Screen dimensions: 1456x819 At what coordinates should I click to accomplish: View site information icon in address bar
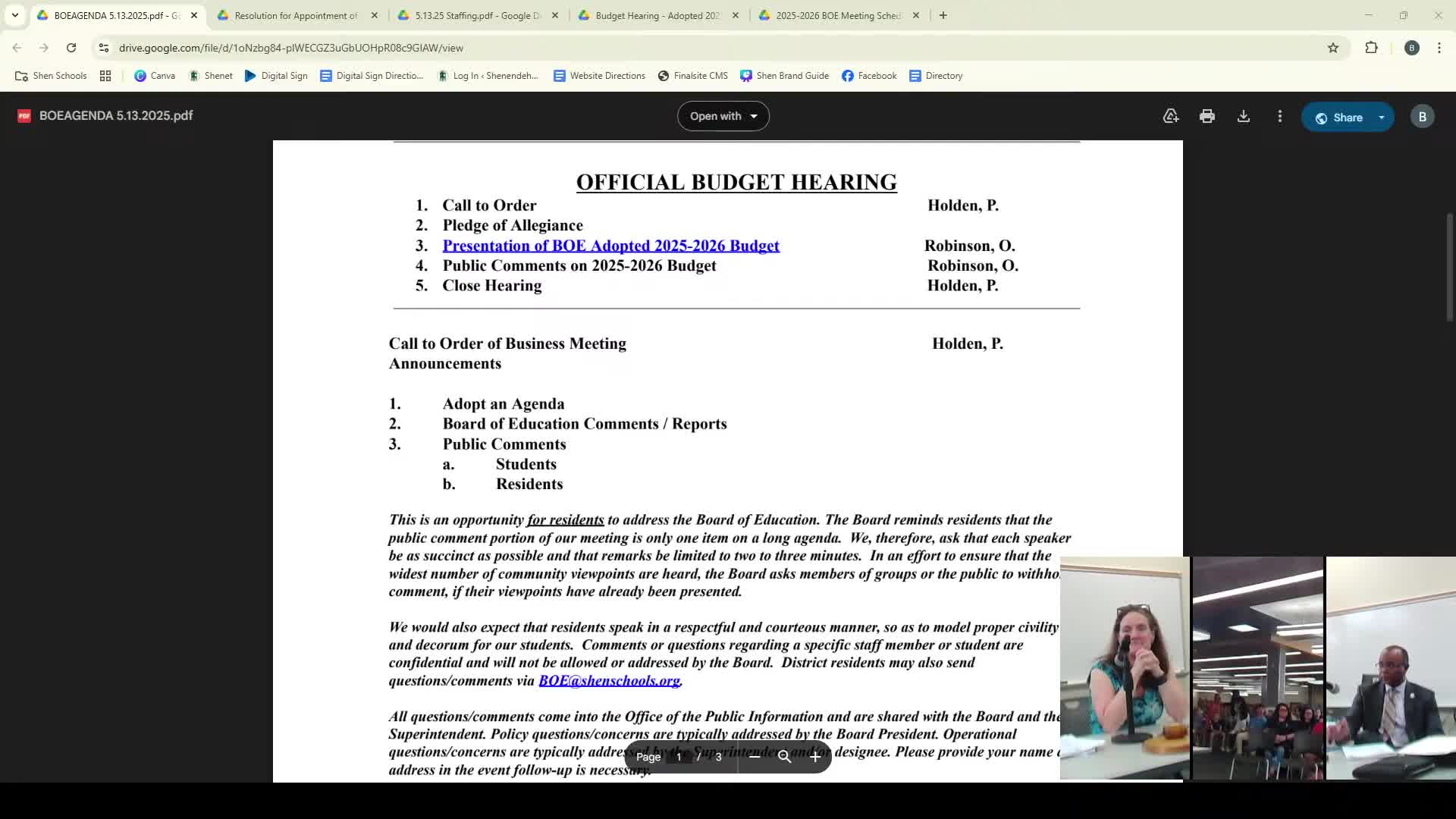104,48
